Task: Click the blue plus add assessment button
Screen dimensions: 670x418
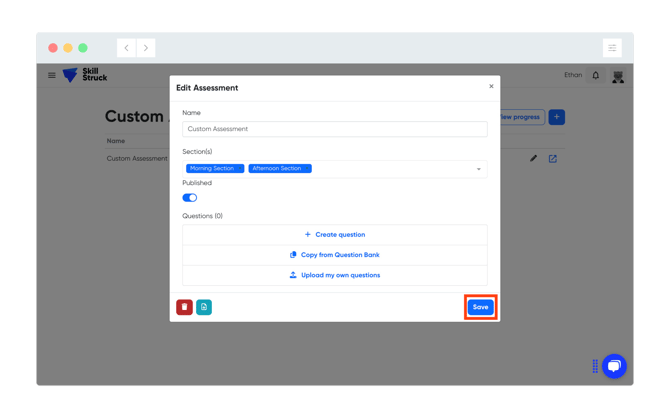Action: (x=556, y=117)
